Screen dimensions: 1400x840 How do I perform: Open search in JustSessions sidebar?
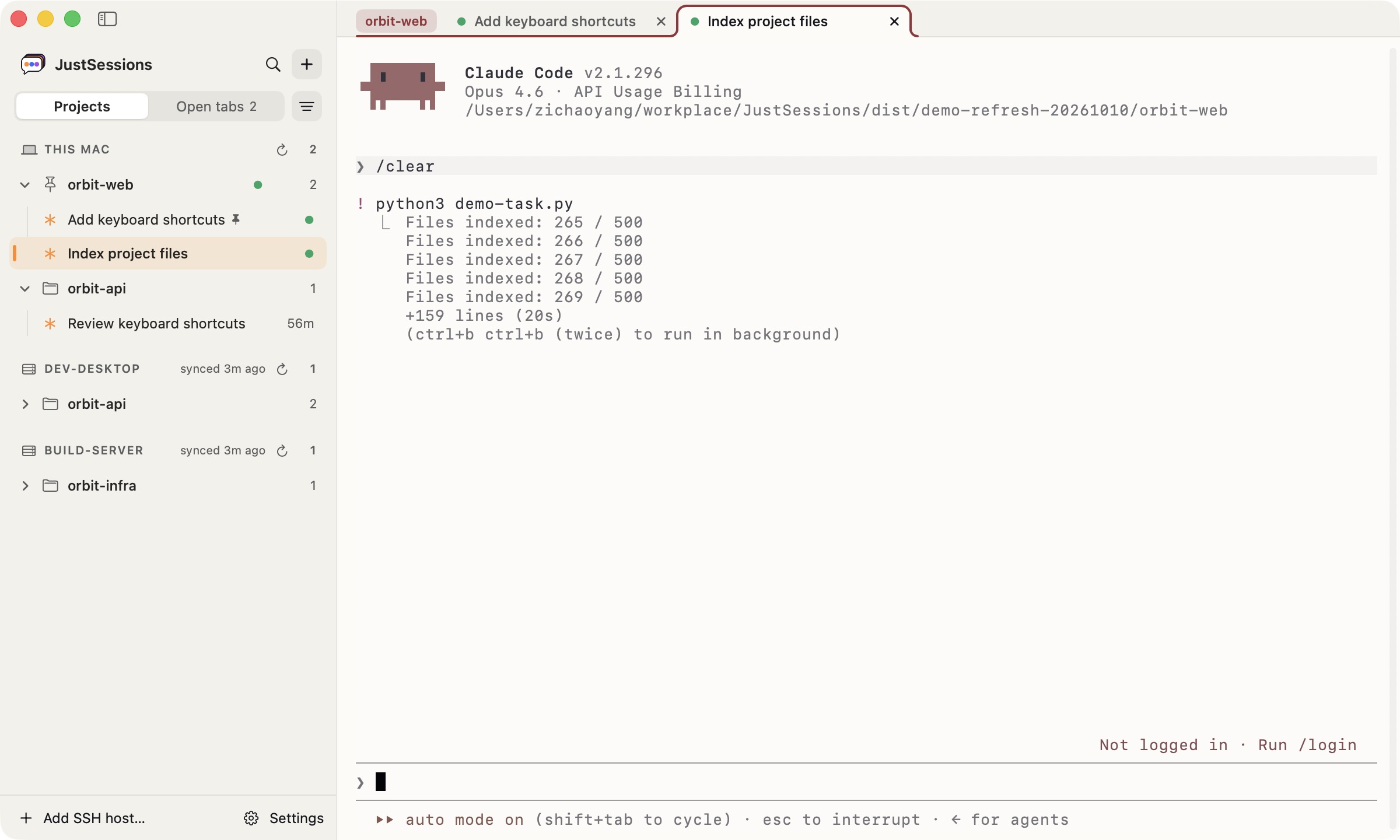tap(273, 64)
